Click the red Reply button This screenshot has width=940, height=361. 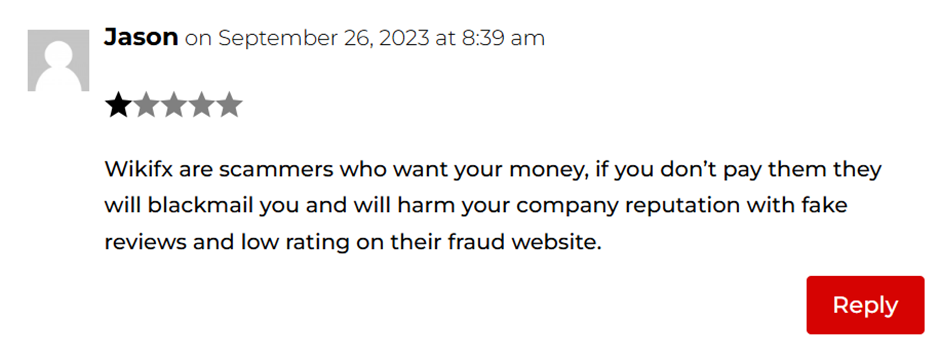(x=865, y=305)
